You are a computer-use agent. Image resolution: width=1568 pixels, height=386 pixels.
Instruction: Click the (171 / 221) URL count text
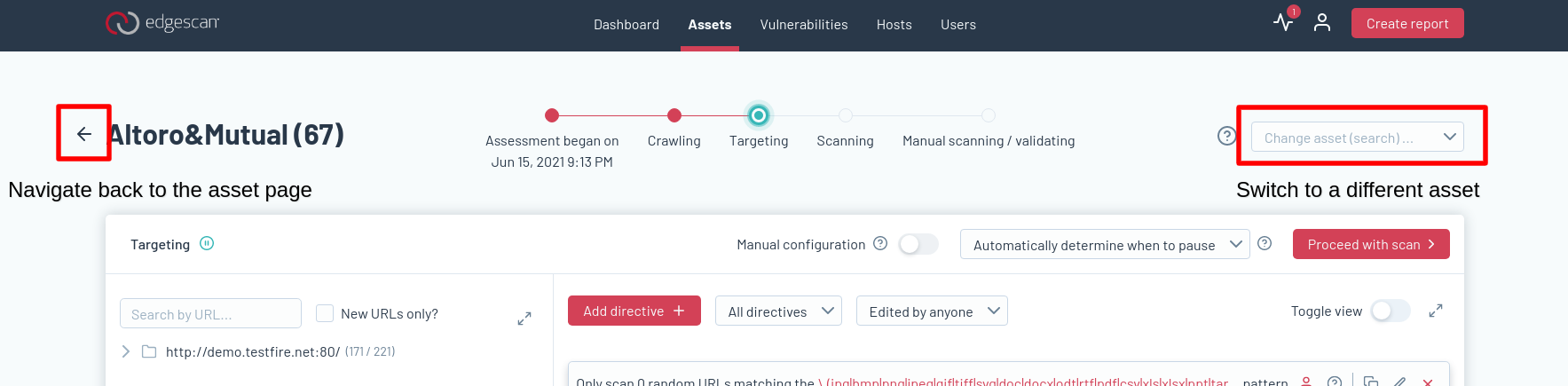(370, 351)
